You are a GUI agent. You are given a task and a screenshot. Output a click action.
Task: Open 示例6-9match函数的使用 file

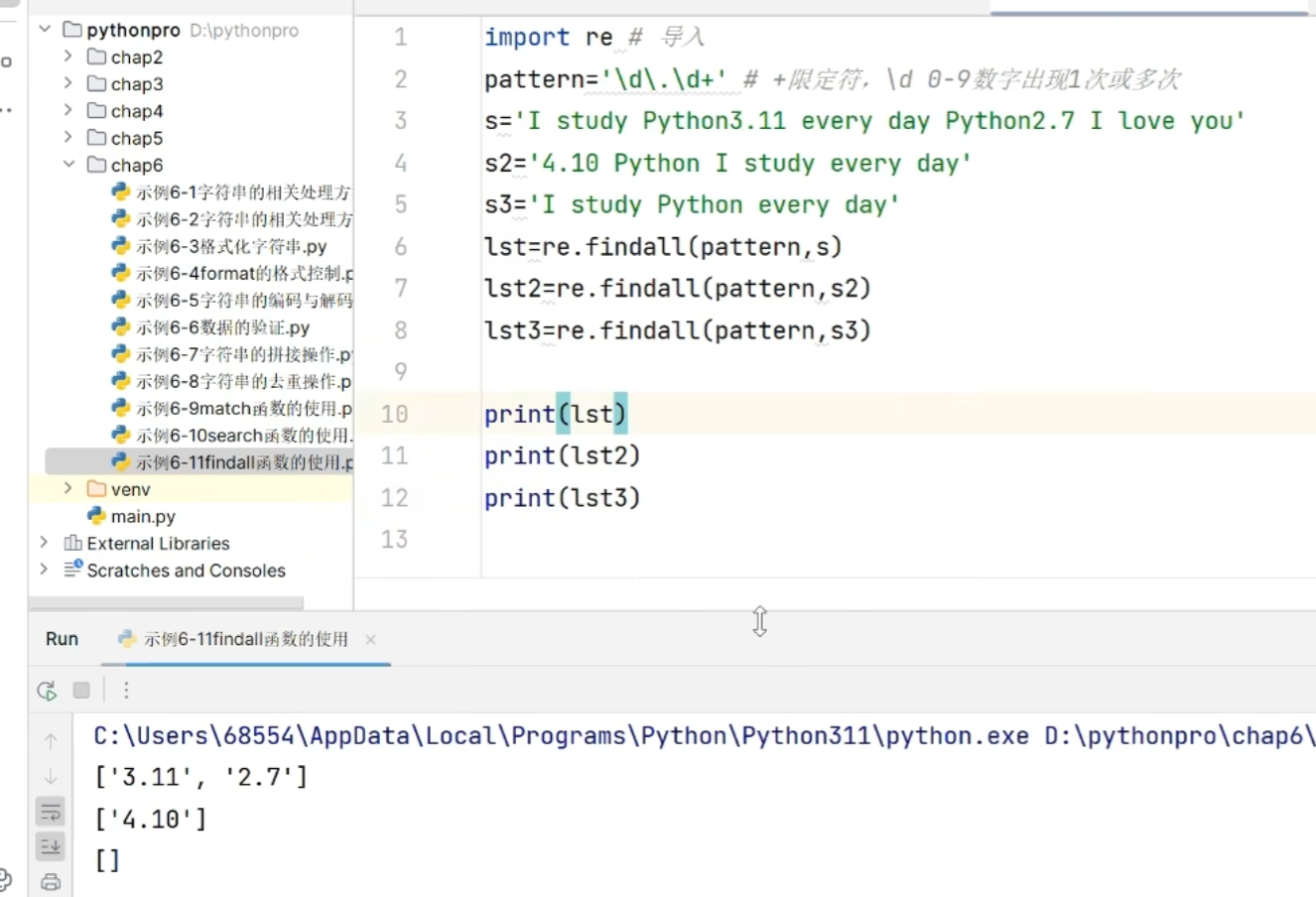click(x=244, y=408)
